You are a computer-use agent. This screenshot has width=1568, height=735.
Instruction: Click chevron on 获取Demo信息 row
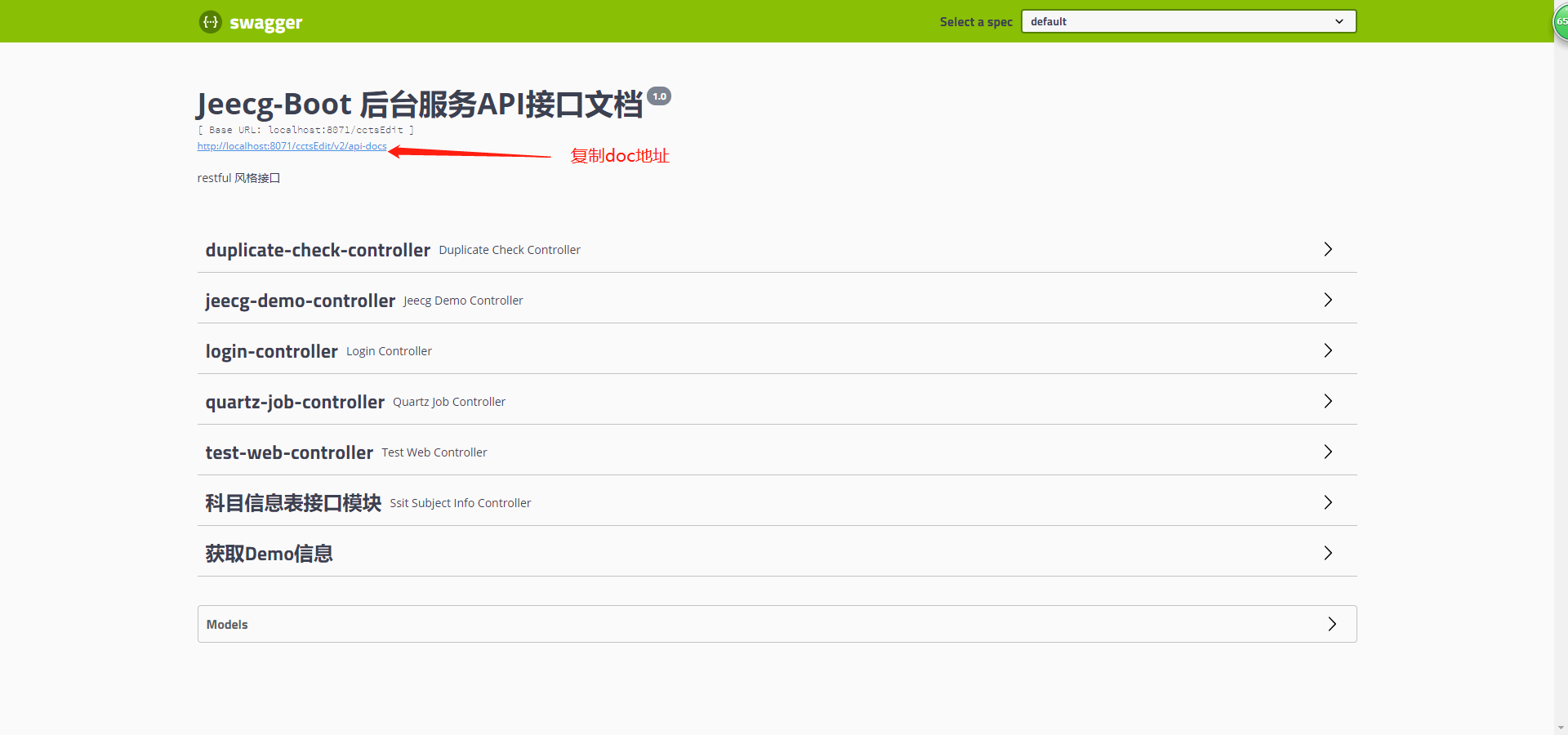(x=1328, y=553)
